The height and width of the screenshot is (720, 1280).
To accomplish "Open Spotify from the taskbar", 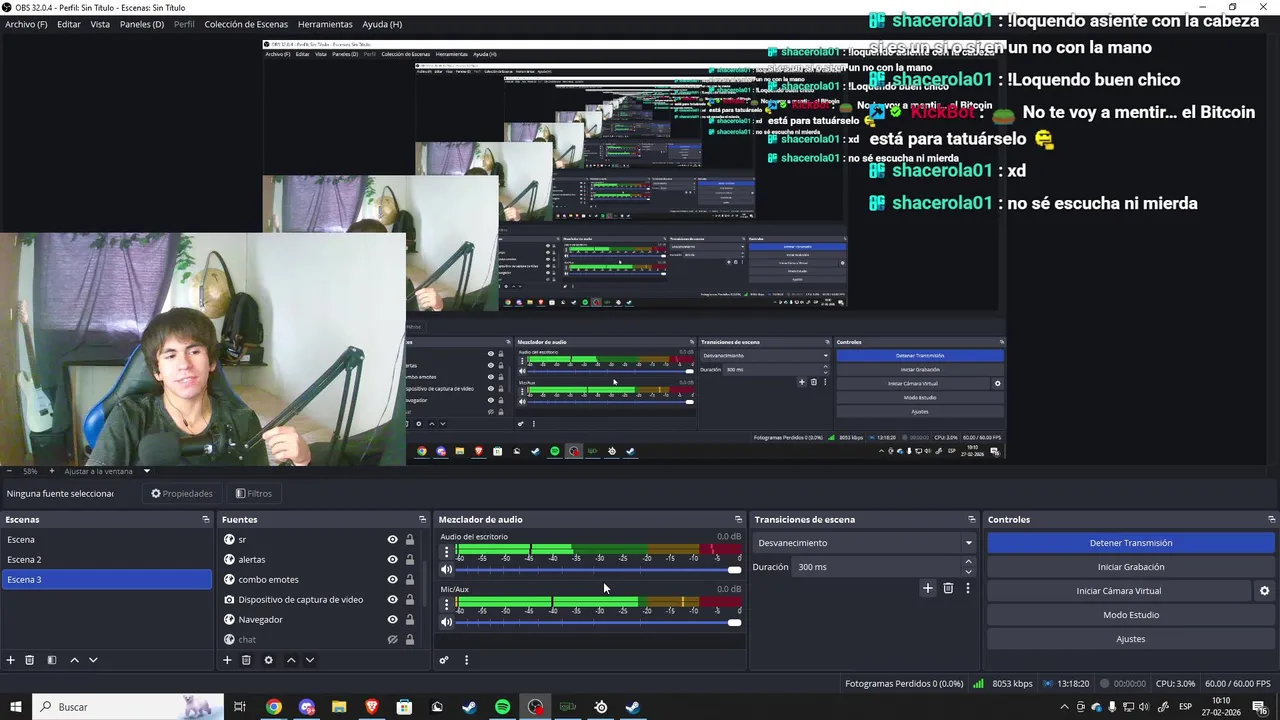I will point(502,707).
